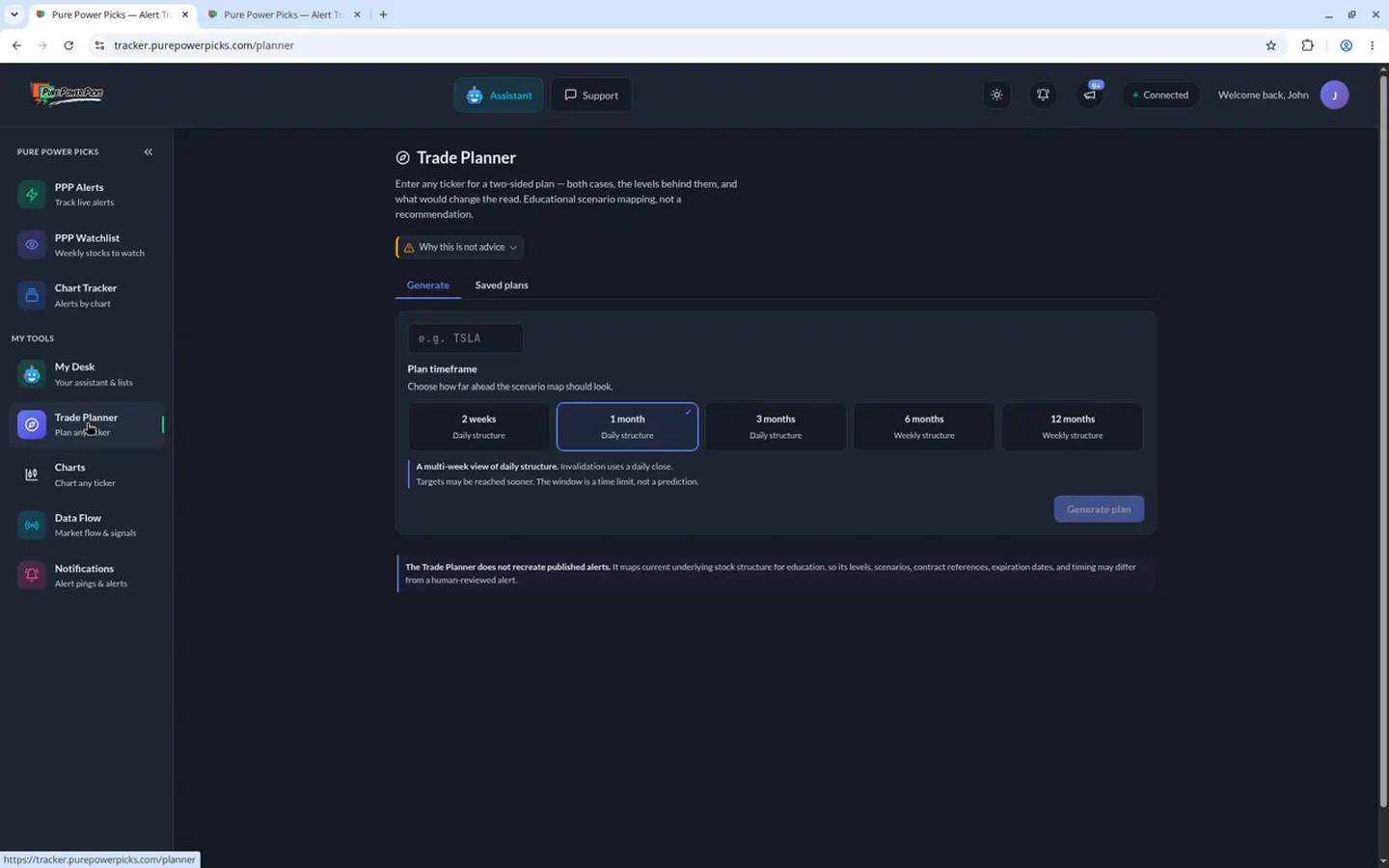Open the Notifications bell icon in sidebar

[32, 576]
